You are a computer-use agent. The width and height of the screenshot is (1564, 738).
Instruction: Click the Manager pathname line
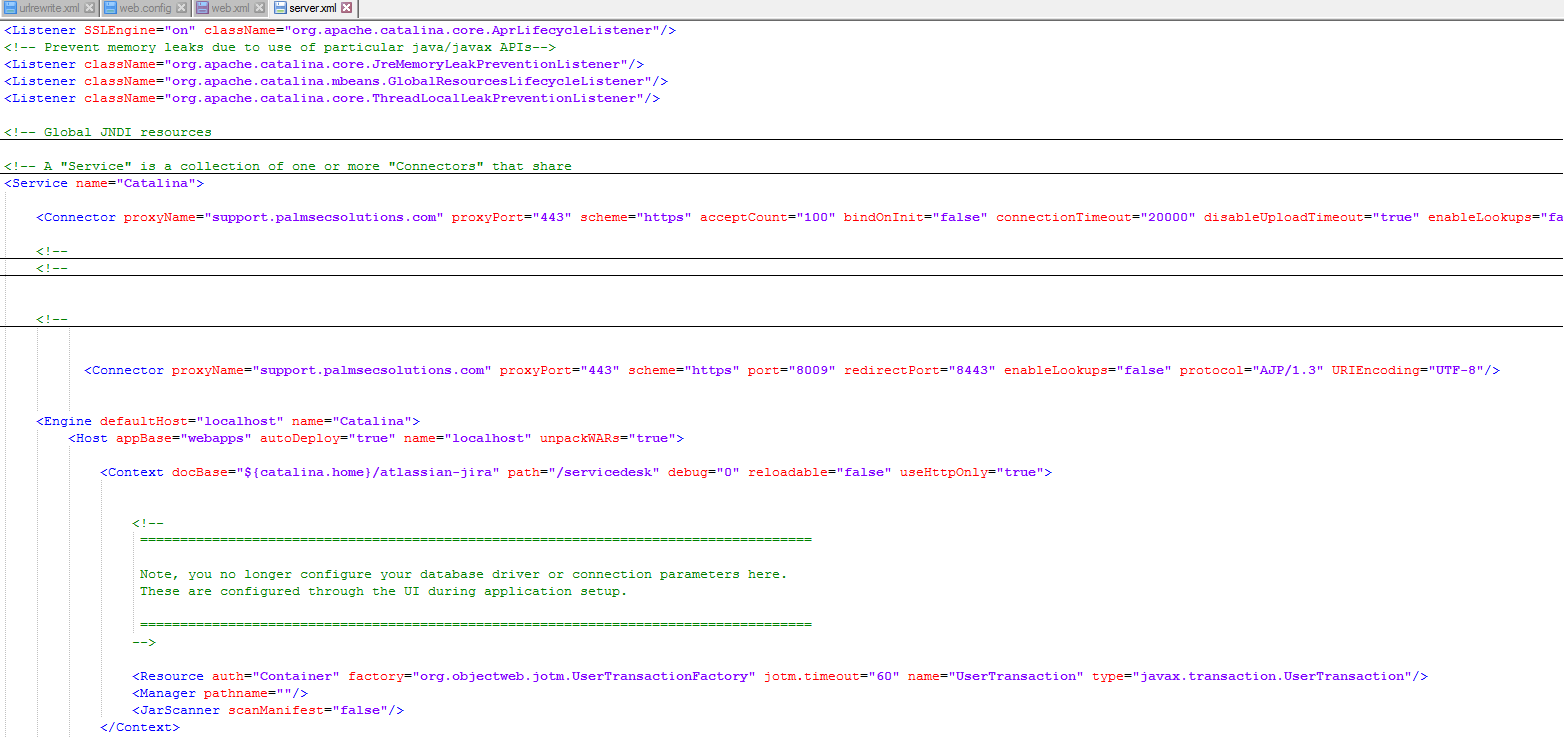coord(220,693)
